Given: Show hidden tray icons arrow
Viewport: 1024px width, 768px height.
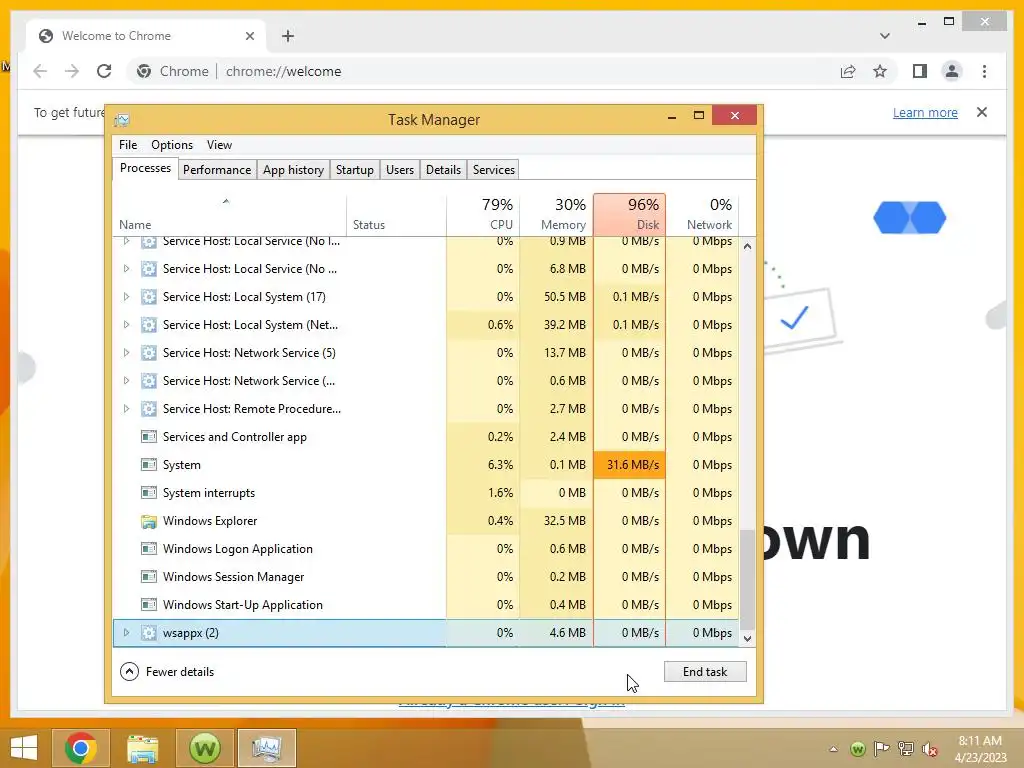Looking at the screenshot, I should point(833,749).
